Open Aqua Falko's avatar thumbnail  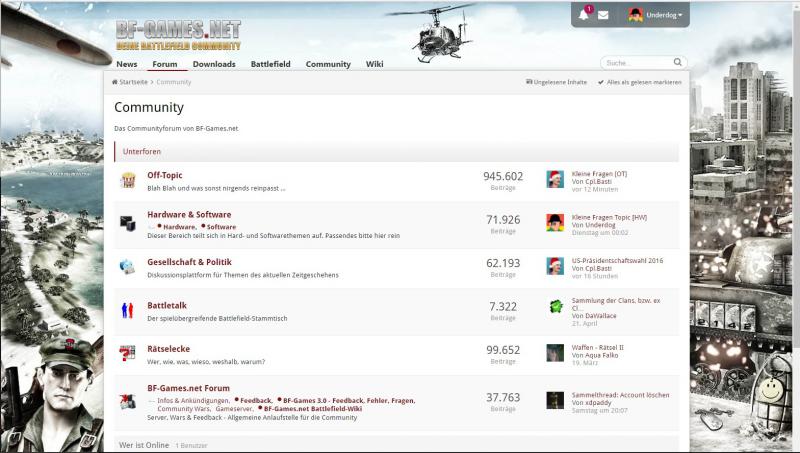pos(555,352)
